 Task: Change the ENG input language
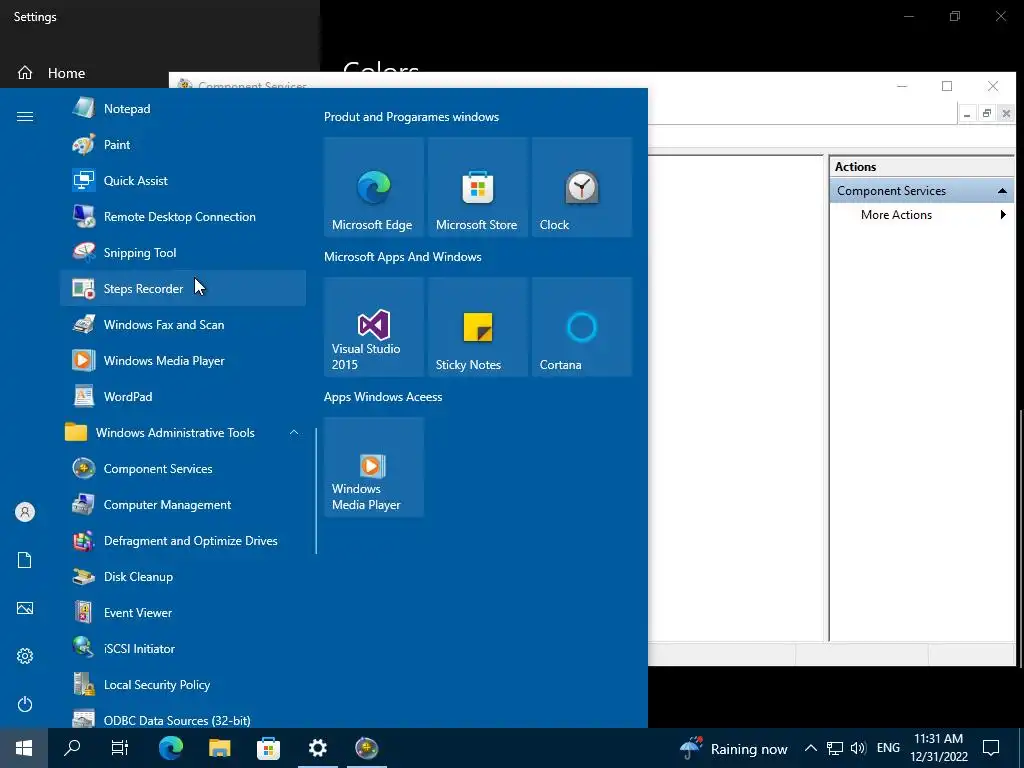888,748
